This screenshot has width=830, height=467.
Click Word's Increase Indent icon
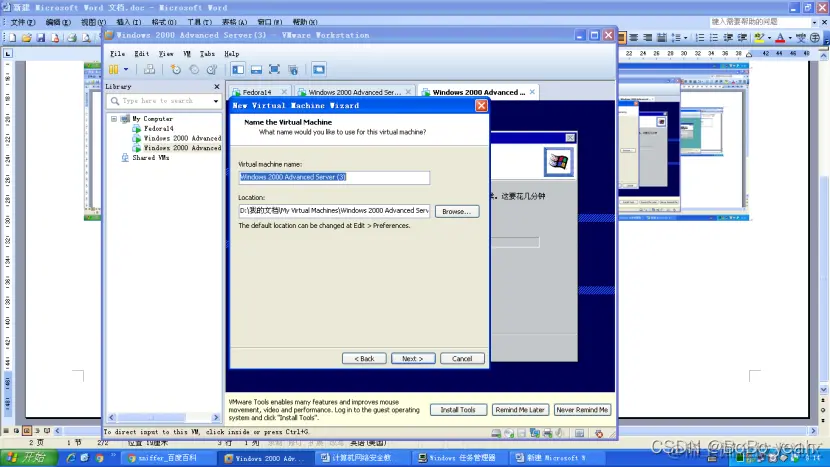(x=742, y=38)
